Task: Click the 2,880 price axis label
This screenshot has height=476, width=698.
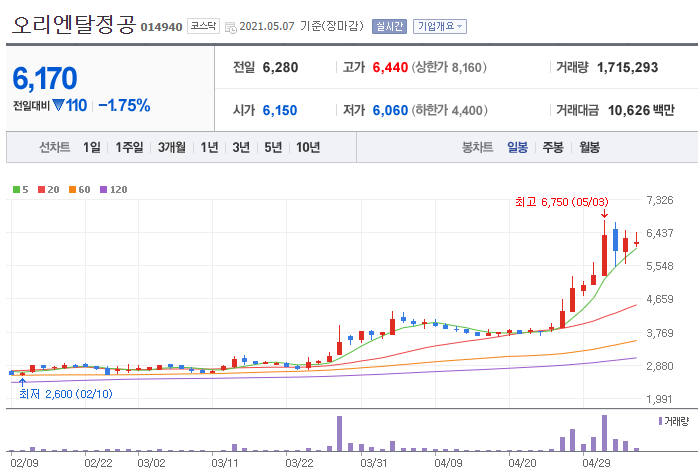Action: (660, 366)
